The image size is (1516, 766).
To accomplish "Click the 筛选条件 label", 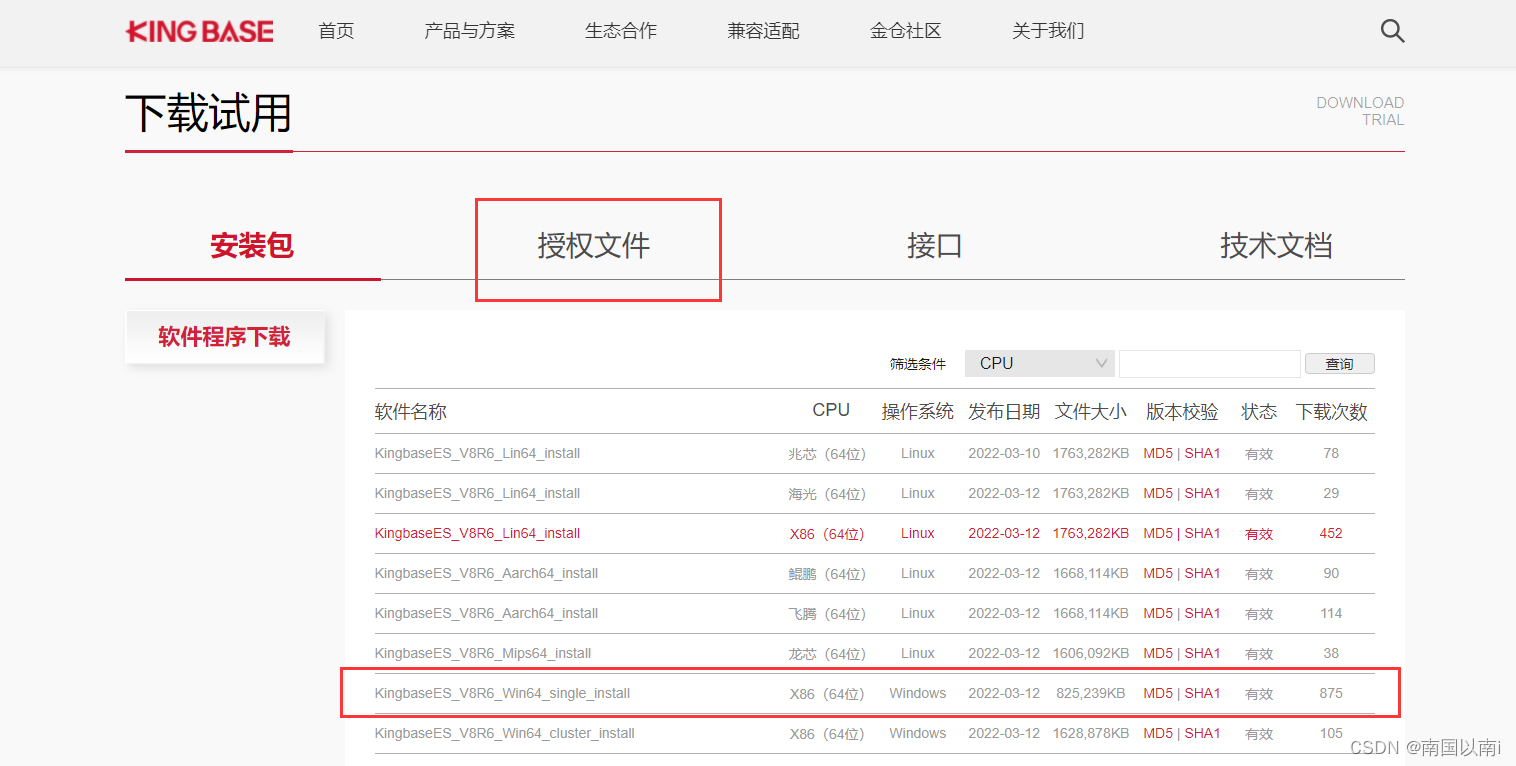I will pyautogui.click(x=918, y=364).
